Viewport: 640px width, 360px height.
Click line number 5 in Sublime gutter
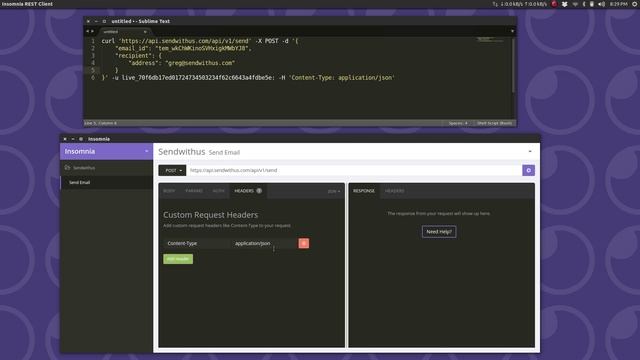pos(93,70)
